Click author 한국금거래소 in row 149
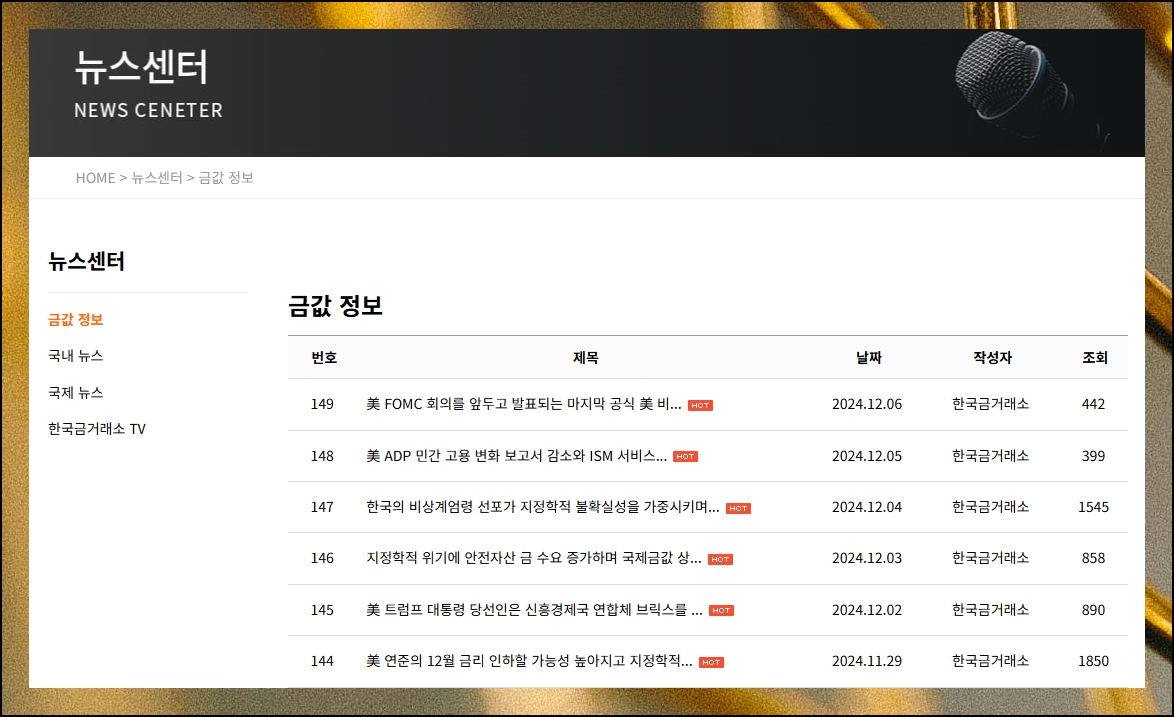1174x717 pixels. pyautogui.click(x=991, y=404)
